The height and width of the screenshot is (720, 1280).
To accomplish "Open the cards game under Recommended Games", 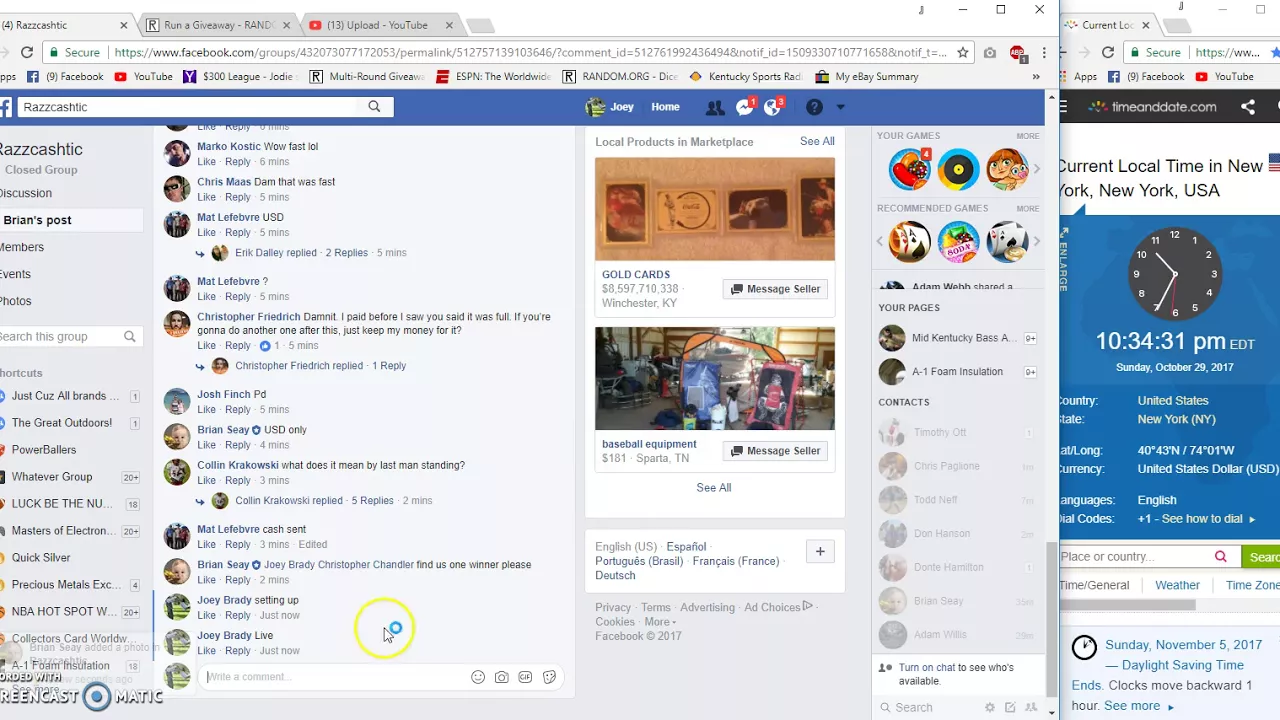I will pyautogui.click(x=910, y=241).
